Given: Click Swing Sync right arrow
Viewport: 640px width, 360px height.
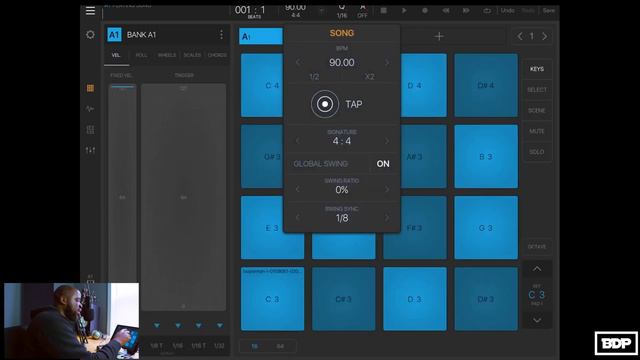Looking at the screenshot, I should point(387,218).
